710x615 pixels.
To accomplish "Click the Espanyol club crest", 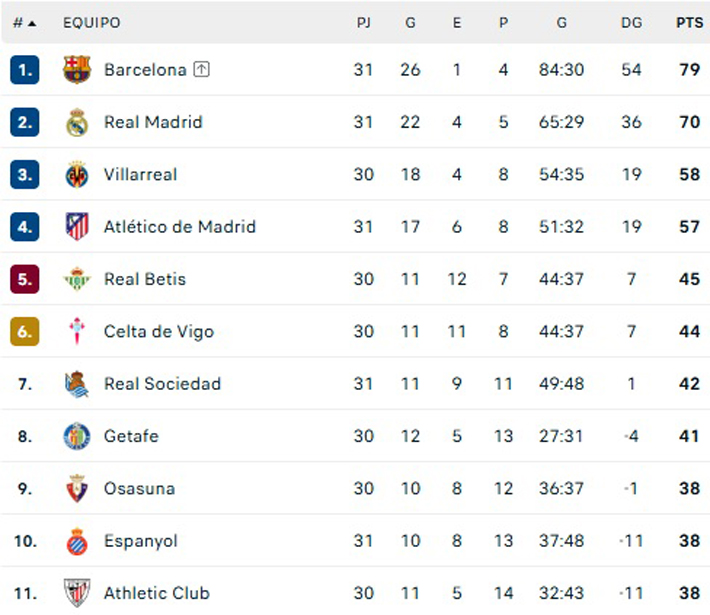I will coord(77,541).
